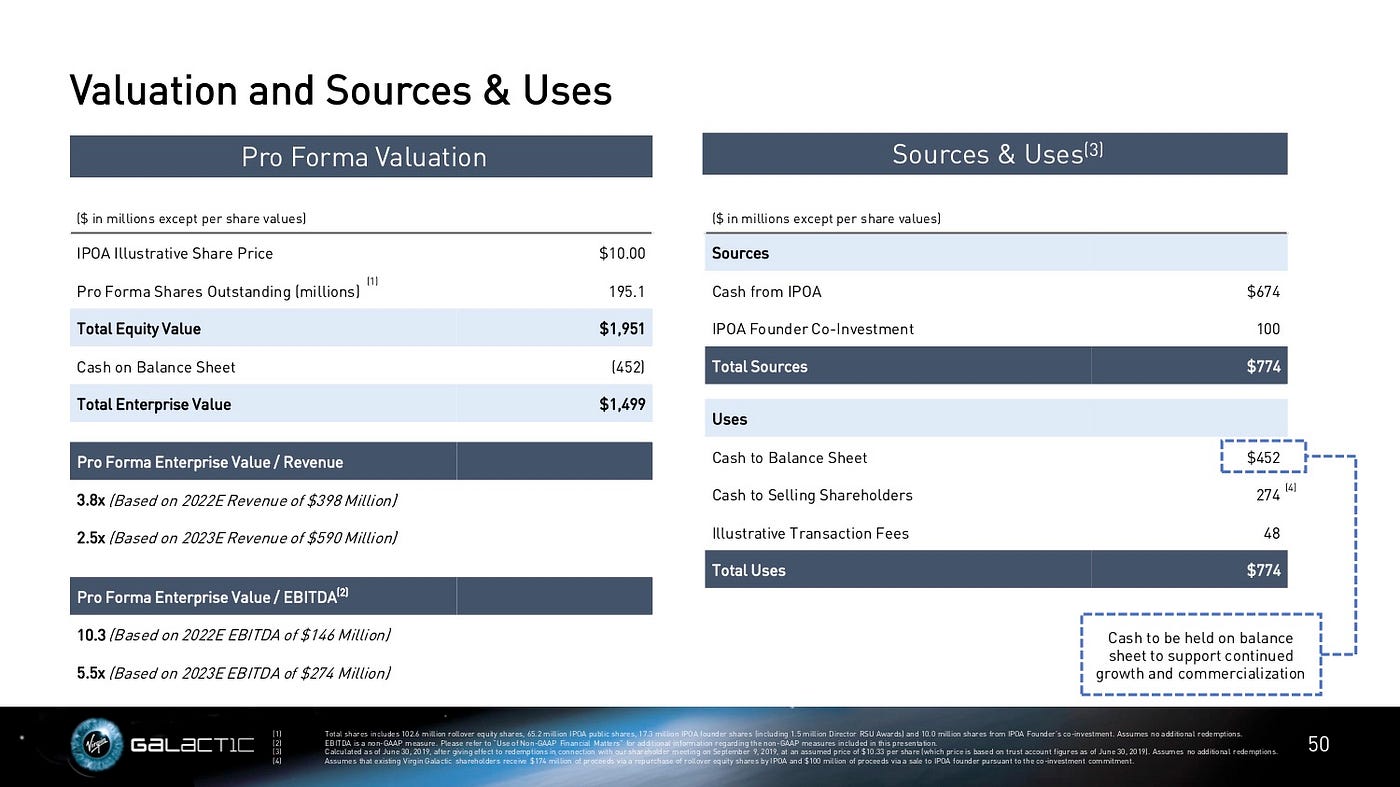Image resolution: width=1400 pixels, height=787 pixels.
Task: Click 'Cash on Balance Sheet' row label
Action: [x=156, y=367]
